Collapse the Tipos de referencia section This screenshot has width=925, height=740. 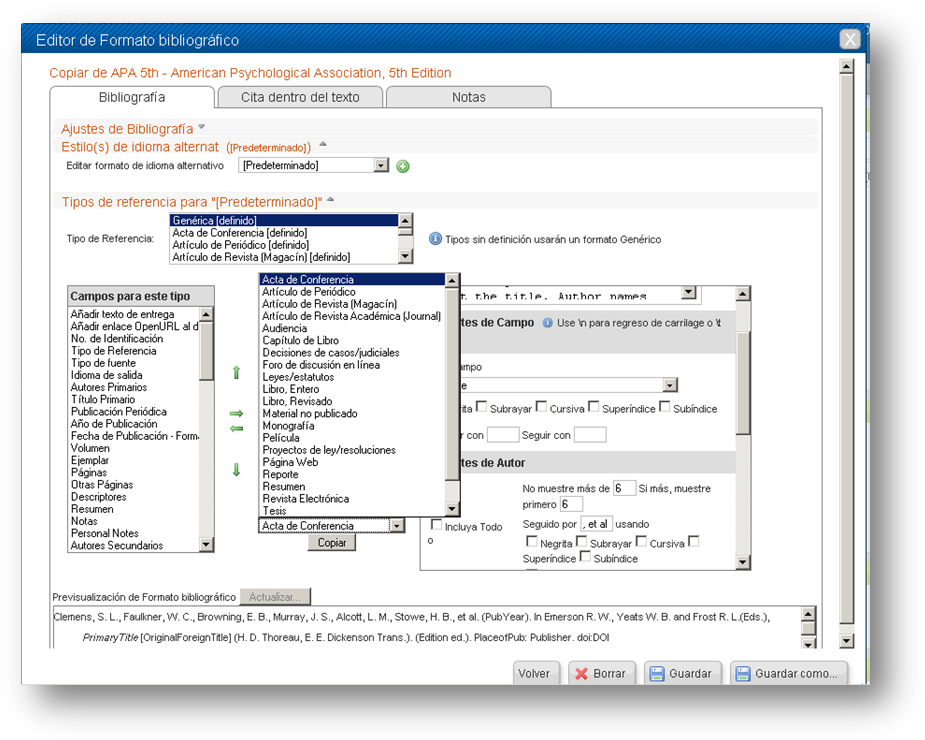click(x=330, y=199)
